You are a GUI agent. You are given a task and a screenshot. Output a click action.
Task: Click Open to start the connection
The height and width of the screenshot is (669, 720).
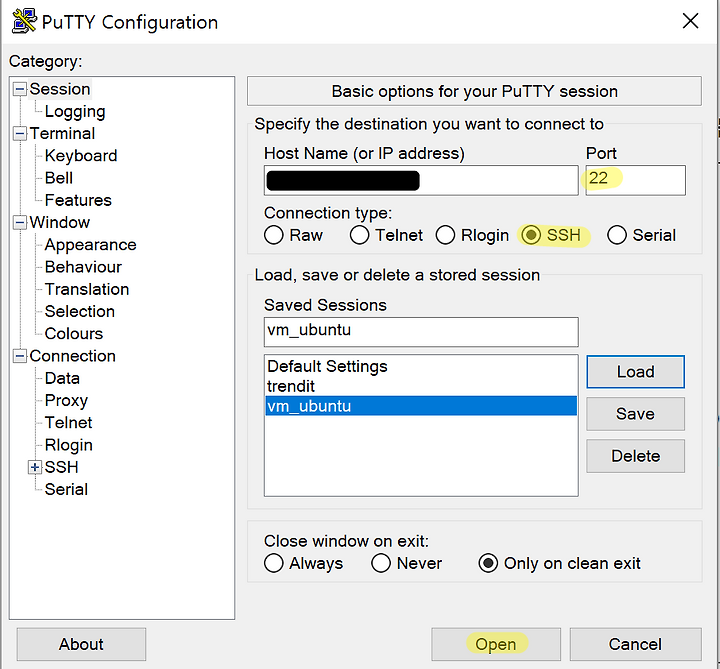(x=496, y=644)
